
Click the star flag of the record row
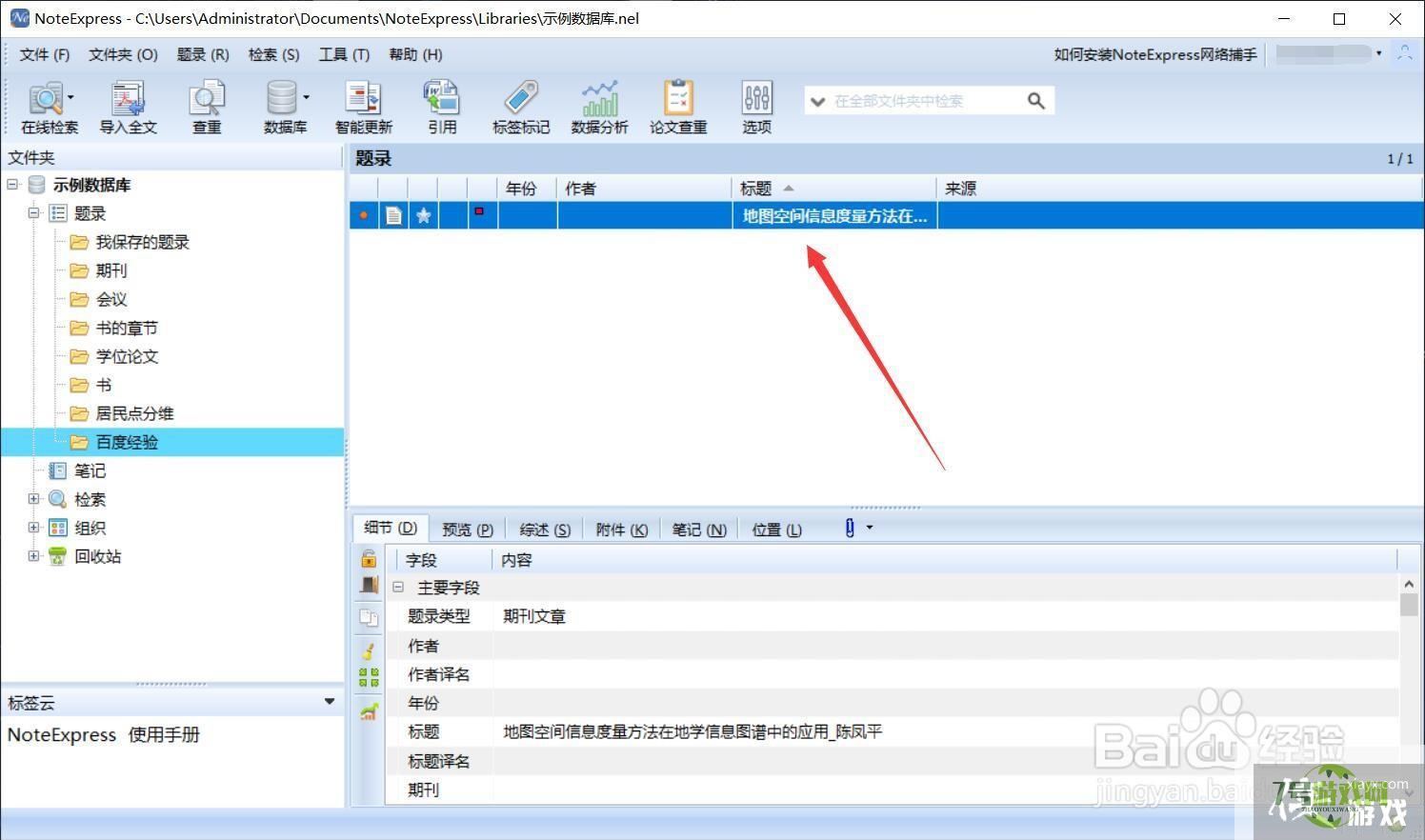424,216
